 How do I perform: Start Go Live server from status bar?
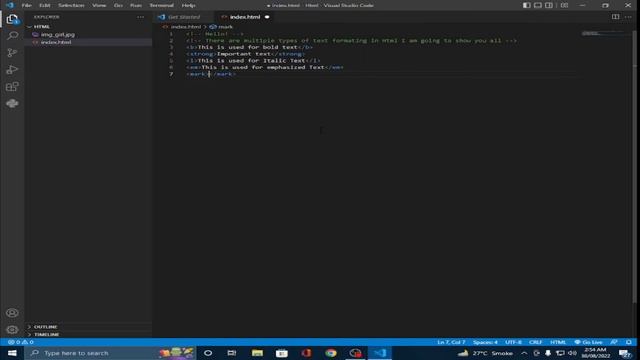[x=589, y=342]
